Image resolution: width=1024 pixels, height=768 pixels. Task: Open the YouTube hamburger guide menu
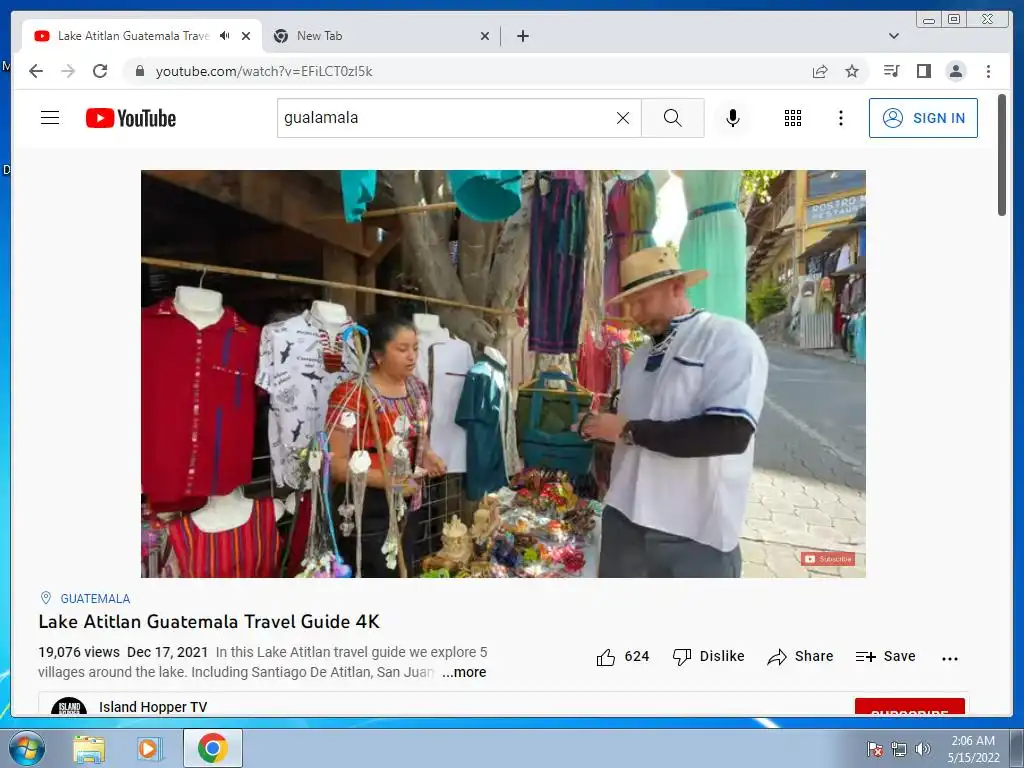(x=50, y=118)
